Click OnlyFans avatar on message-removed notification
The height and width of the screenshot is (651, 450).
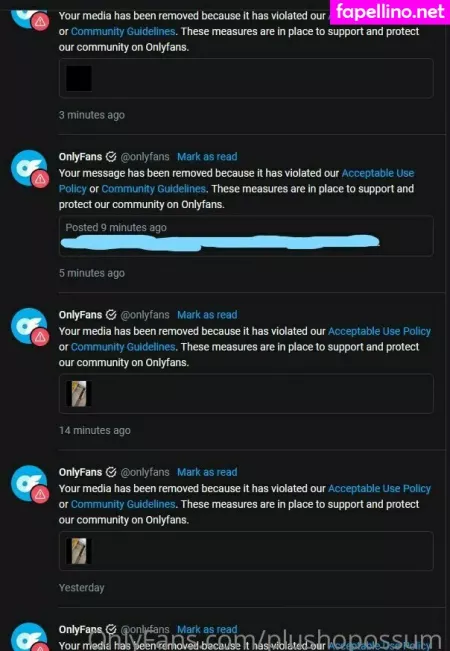click(x=29, y=168)
